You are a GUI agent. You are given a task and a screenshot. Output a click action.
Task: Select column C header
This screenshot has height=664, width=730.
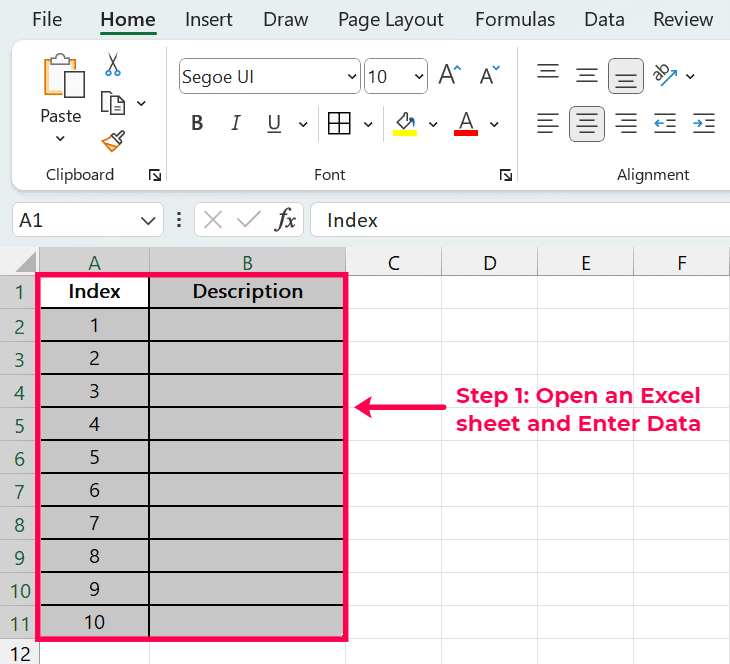point(394,262)
